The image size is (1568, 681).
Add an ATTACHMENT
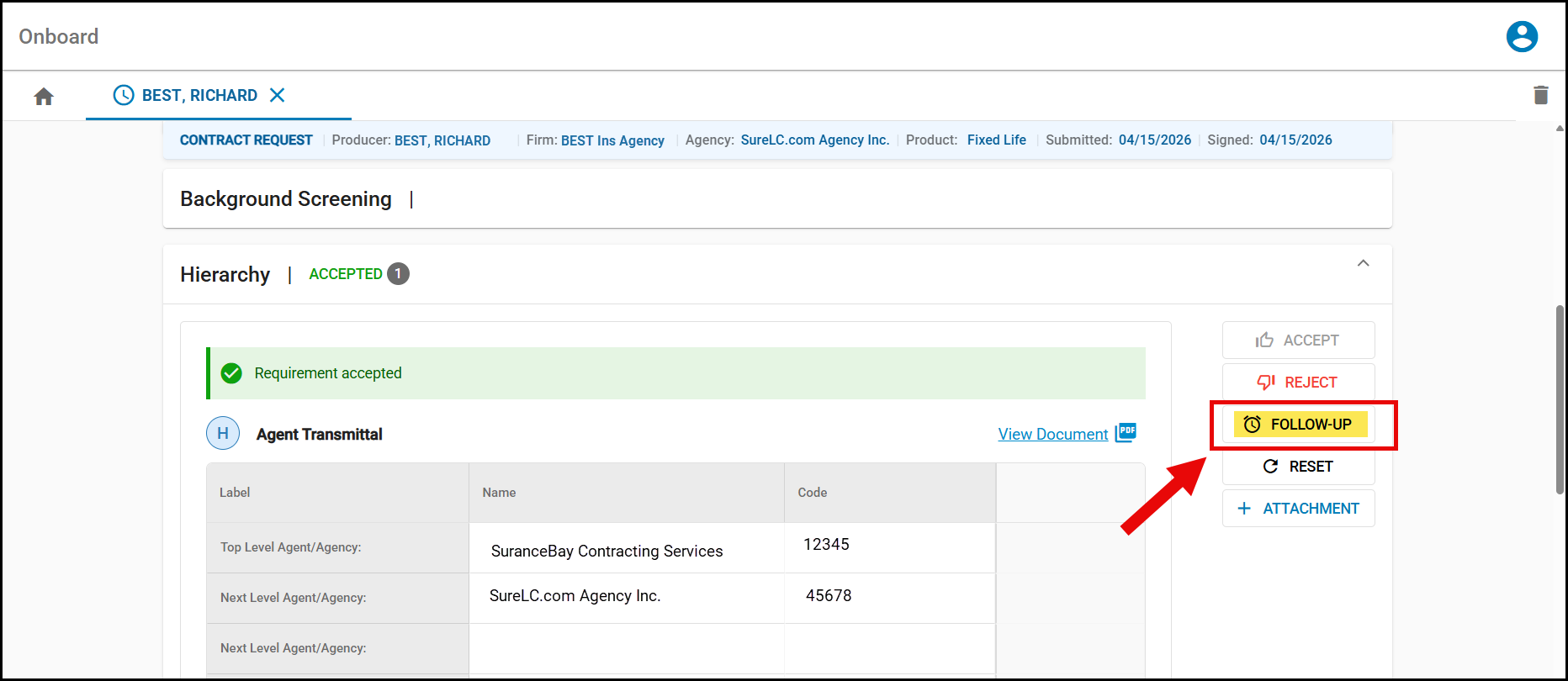(1298, 509)
